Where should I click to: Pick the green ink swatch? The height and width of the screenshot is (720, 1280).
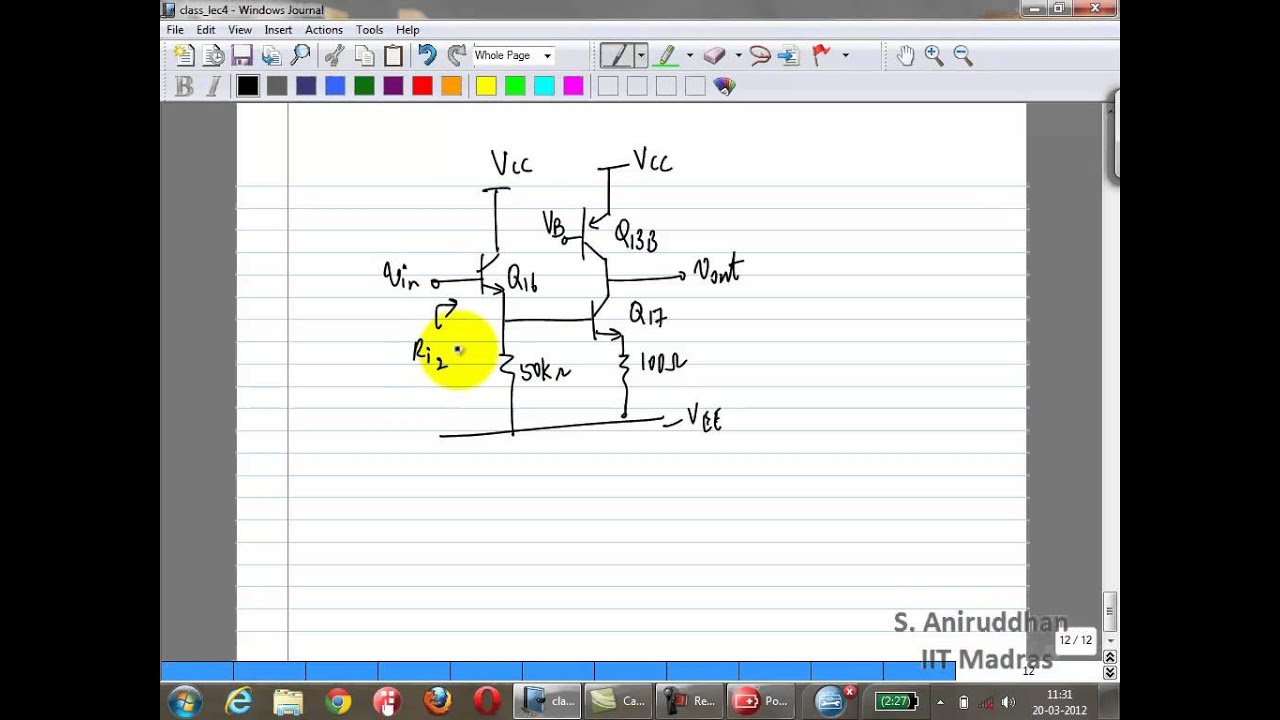(364, 87)
